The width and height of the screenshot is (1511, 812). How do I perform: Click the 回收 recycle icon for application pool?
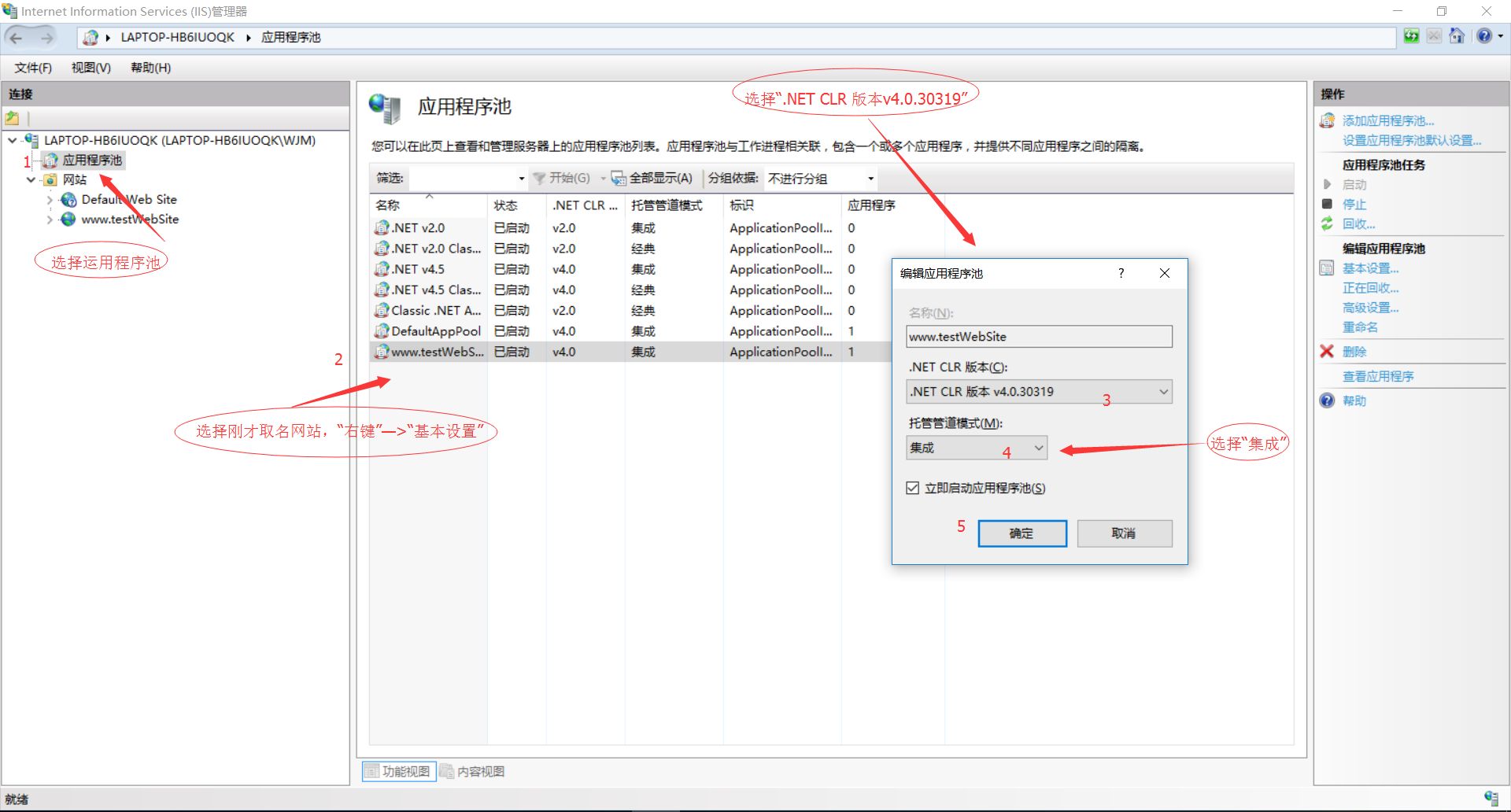pyautogui.click(x=1328, y=223)
